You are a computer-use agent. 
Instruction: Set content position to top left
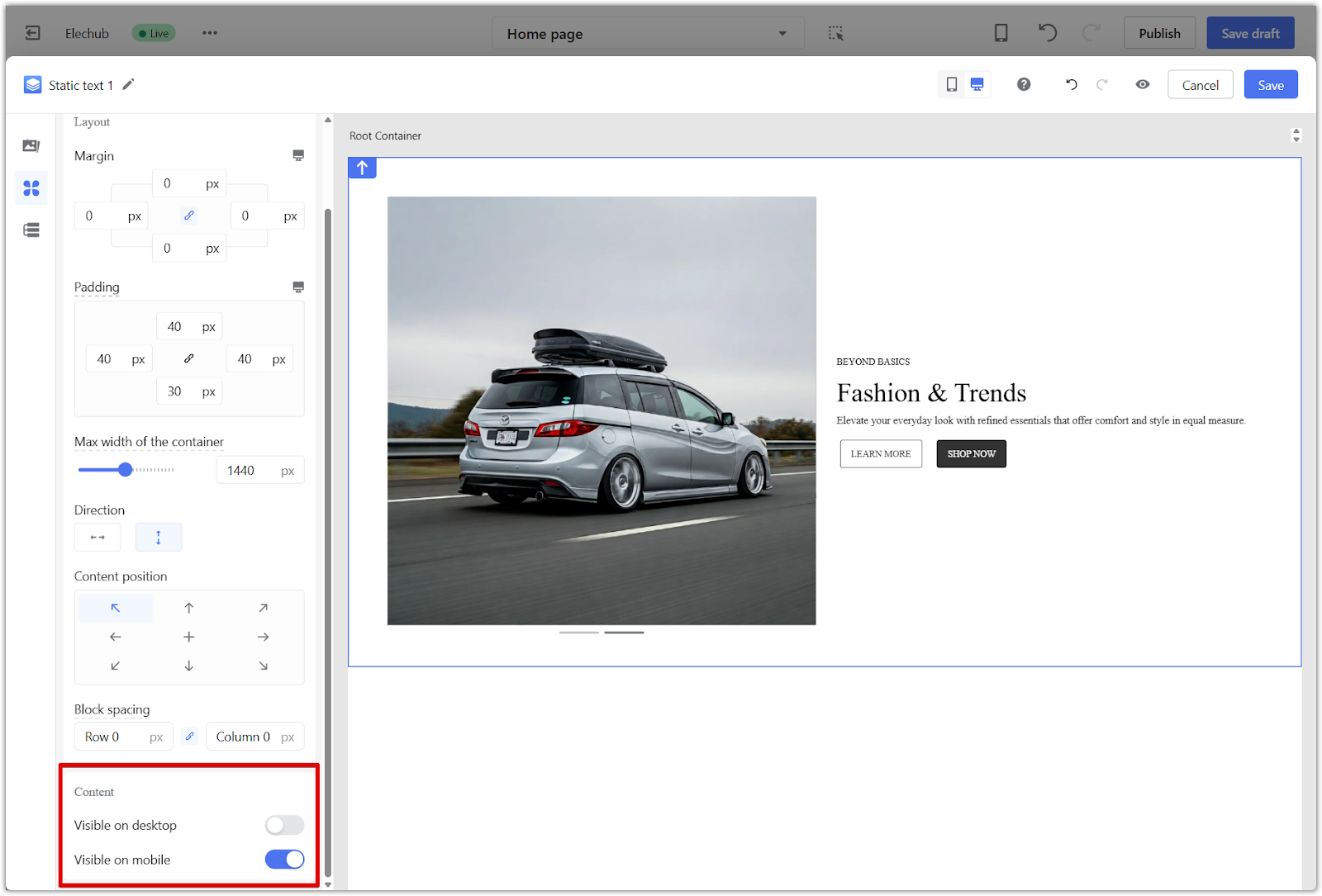pos(116,608)
